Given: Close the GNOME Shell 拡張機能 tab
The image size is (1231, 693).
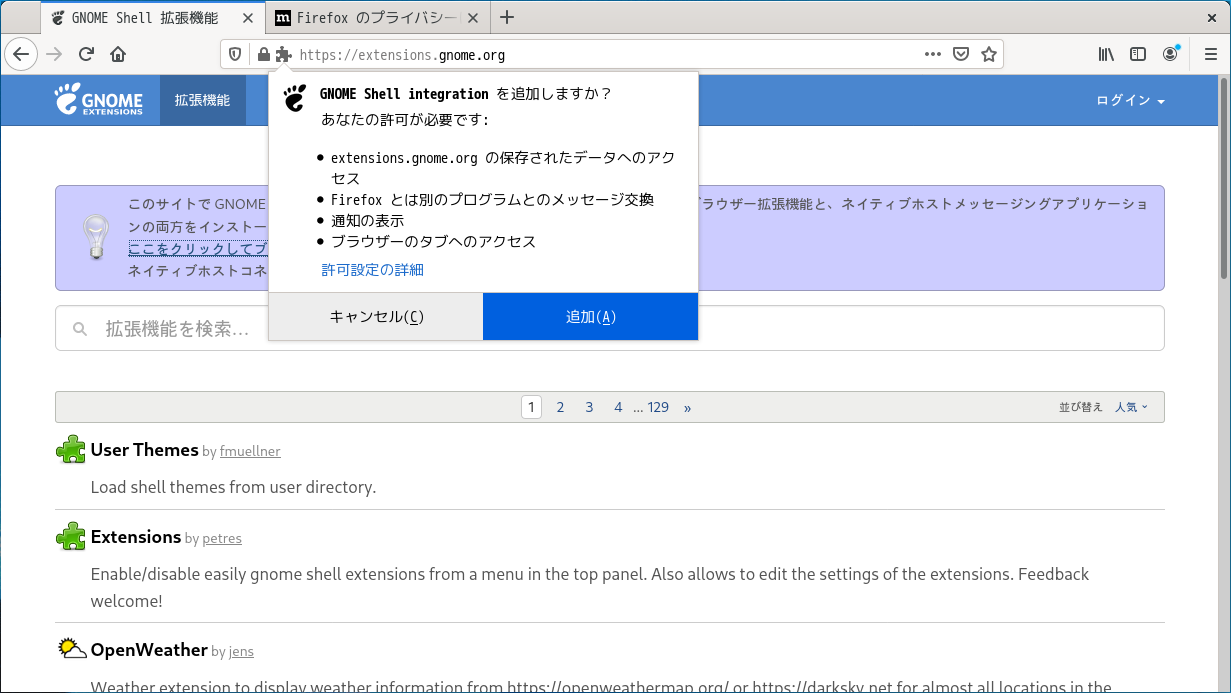Looking at the screenshot, I should pyautogui.click(x=247, y=17).
